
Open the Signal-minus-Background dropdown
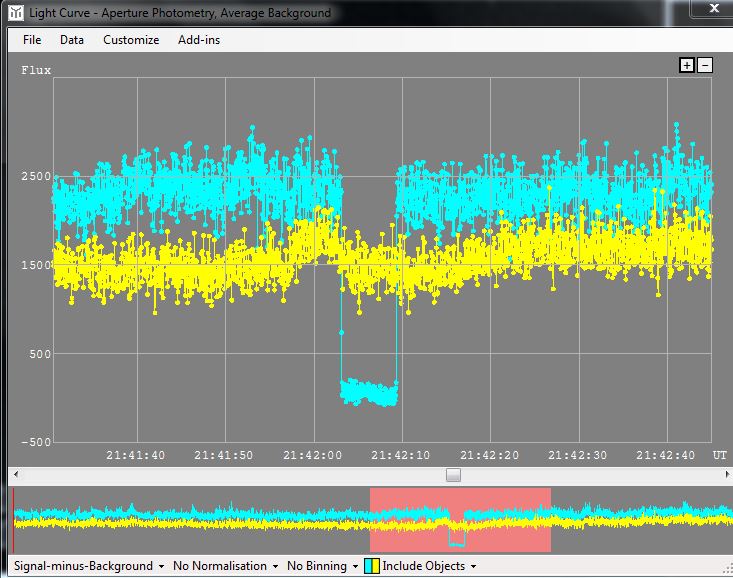(88, 566)
